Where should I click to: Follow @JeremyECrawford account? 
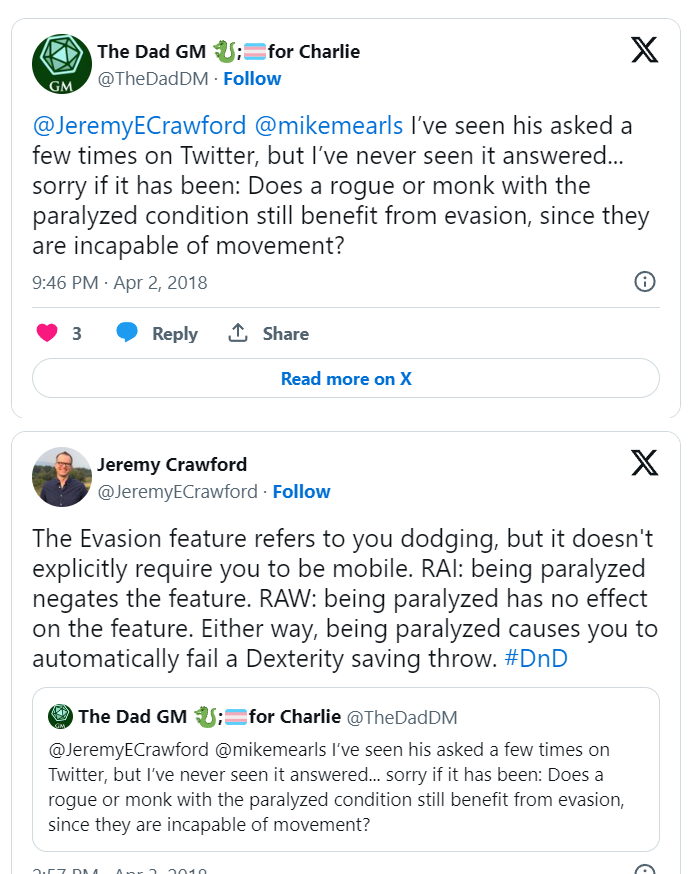pyautogui.click(x=301, y=492)
